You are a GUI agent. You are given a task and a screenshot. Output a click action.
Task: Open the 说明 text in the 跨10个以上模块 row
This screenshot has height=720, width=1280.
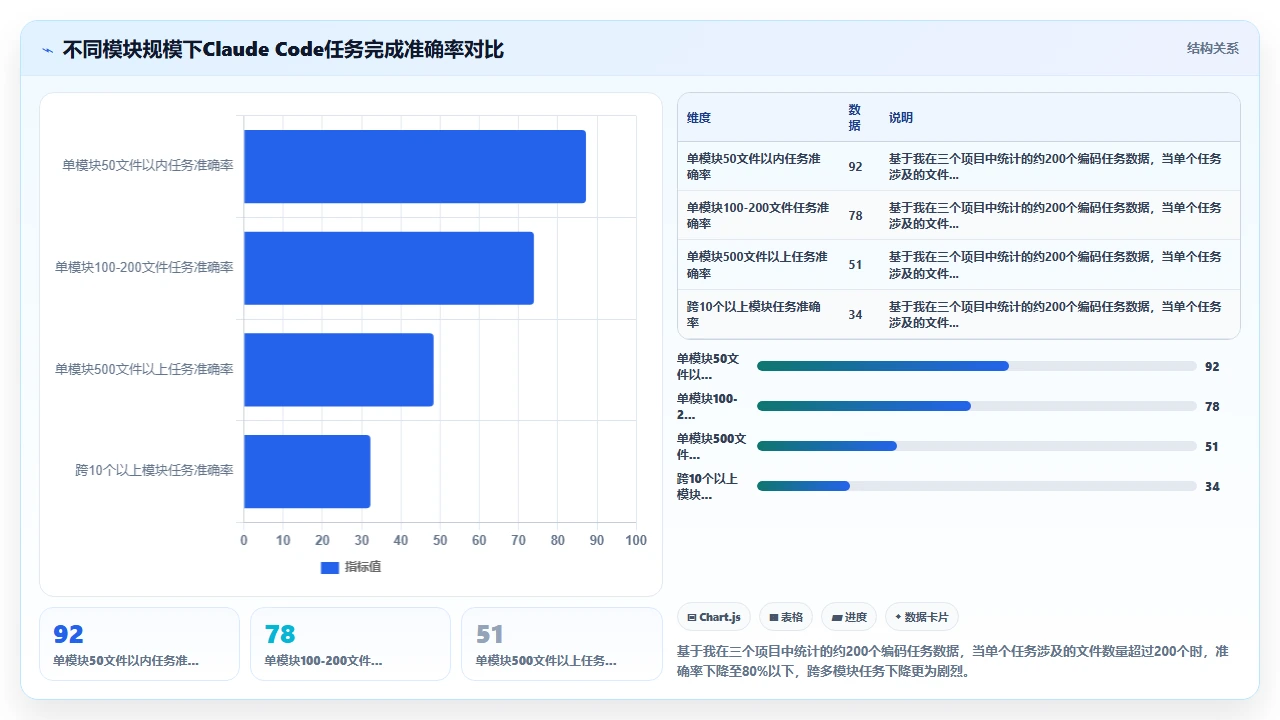tap(1055, 314)
